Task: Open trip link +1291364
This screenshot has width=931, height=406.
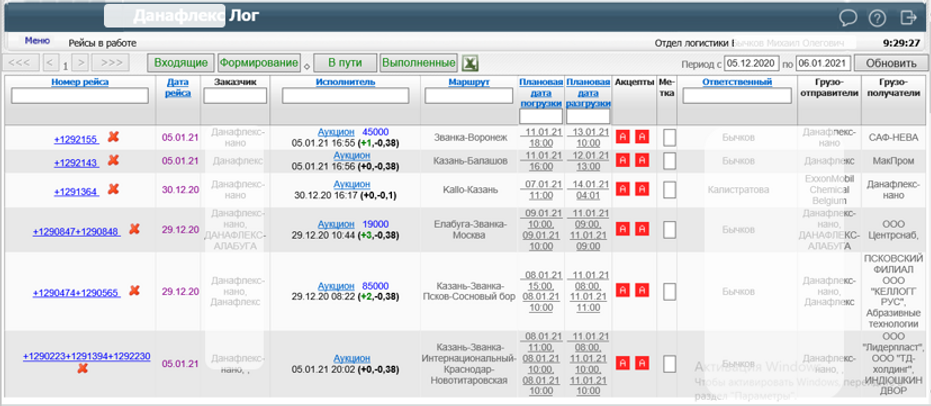Action: tap(76, 192)
